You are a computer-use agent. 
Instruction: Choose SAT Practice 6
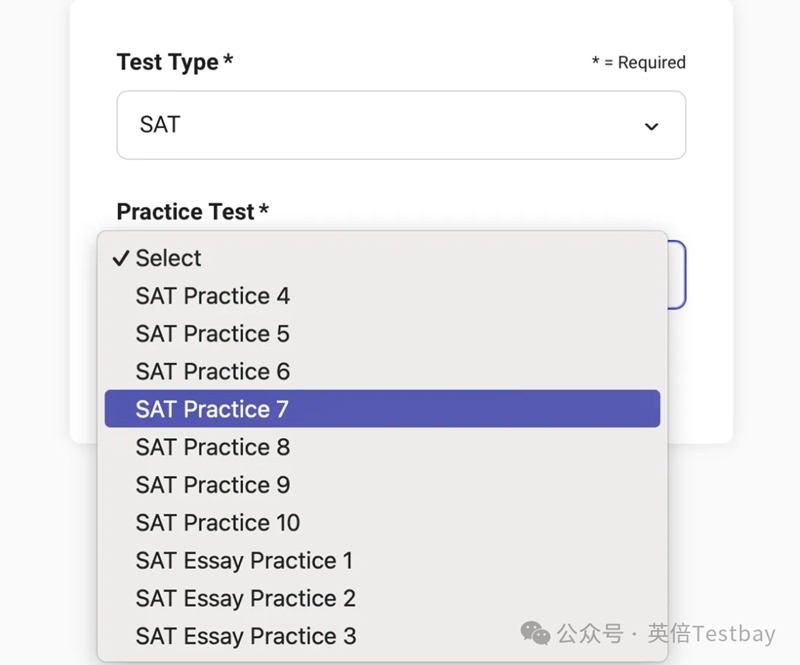pyautogui.click(x=213, y=371)
